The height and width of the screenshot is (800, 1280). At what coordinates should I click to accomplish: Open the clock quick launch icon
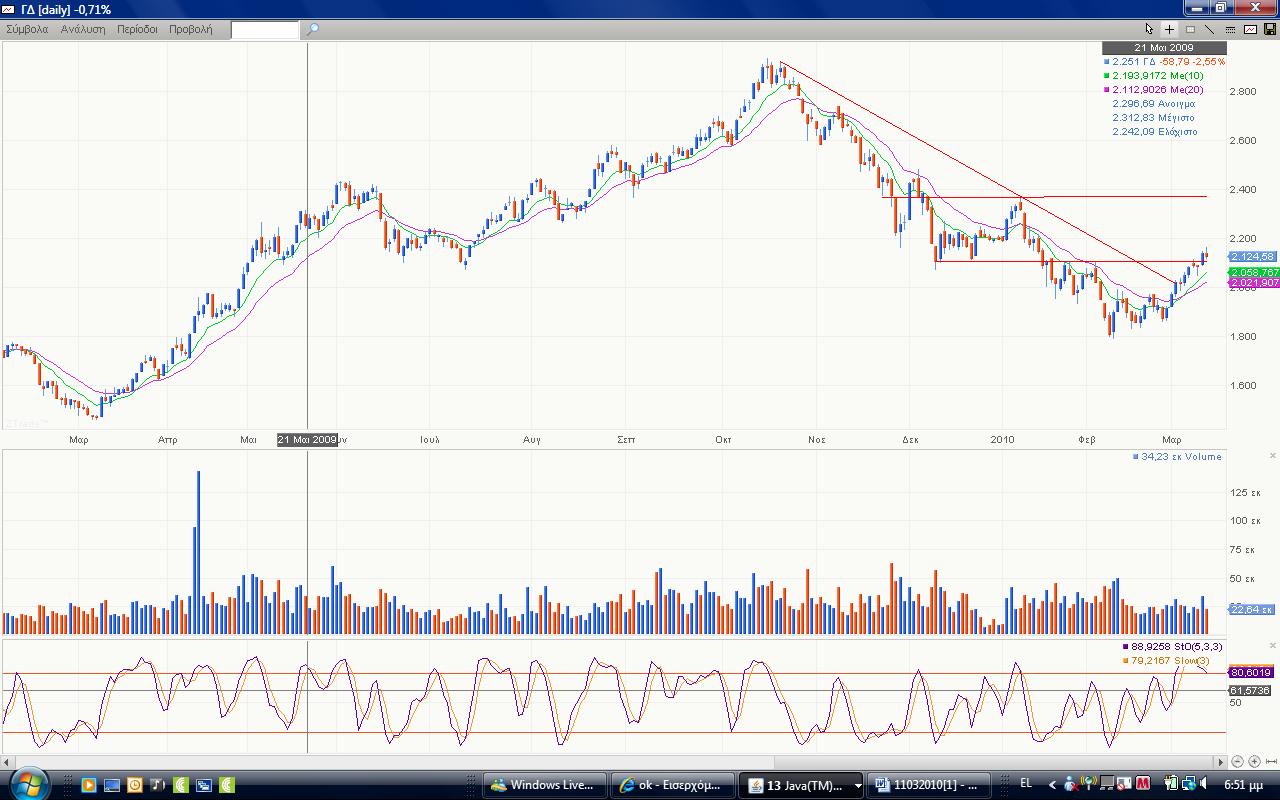point(135,785)
